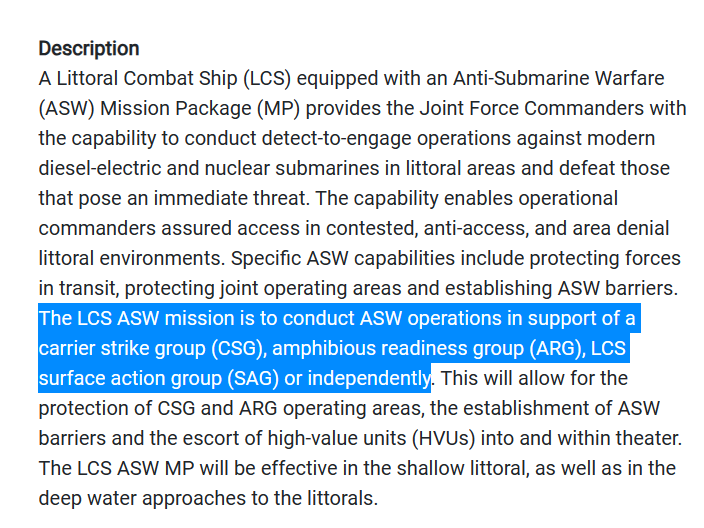
Task: Click the highlighted words "amphibious readiness group"
Action: pos(398,349)
